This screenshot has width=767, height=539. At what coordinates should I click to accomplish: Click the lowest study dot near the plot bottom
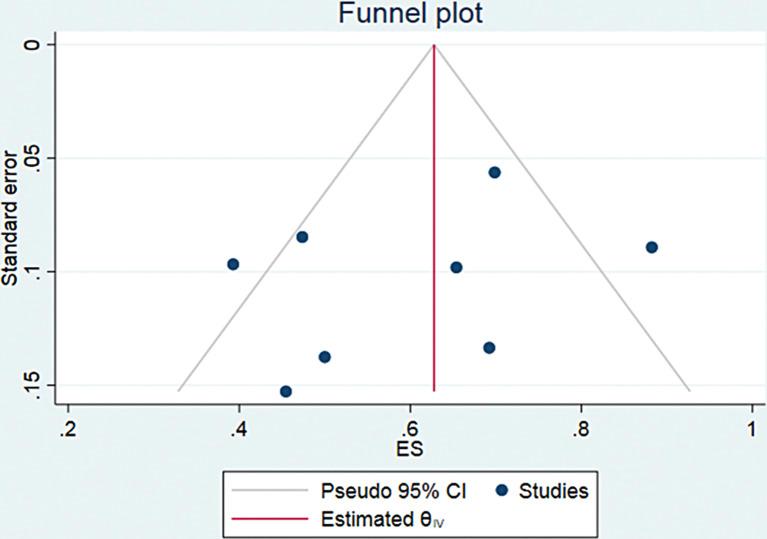pyautogui.click(x=286, y=392)
